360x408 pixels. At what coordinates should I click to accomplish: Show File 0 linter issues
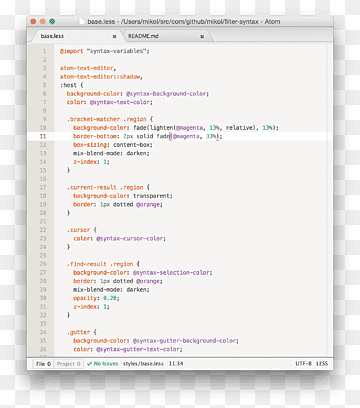[44, 364]
